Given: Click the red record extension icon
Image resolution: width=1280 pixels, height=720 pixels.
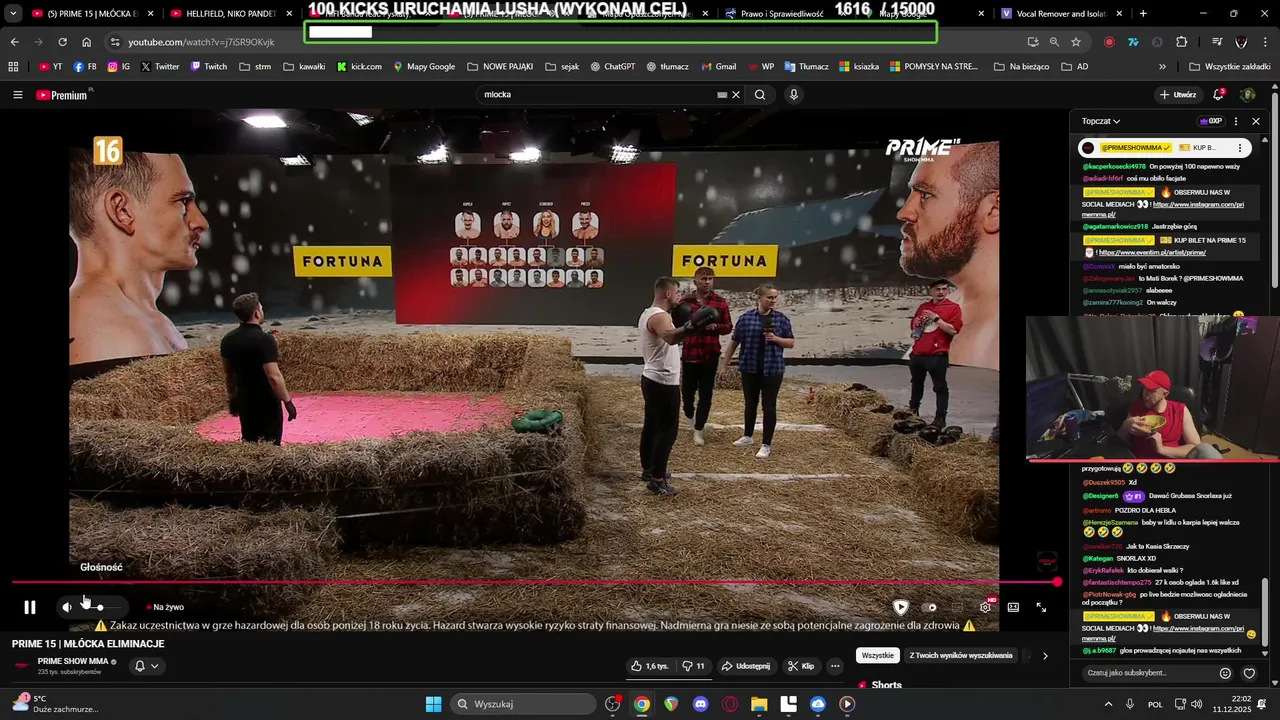Looking at the screenshot, I should pyautogui.click(x=1109, y=42).
